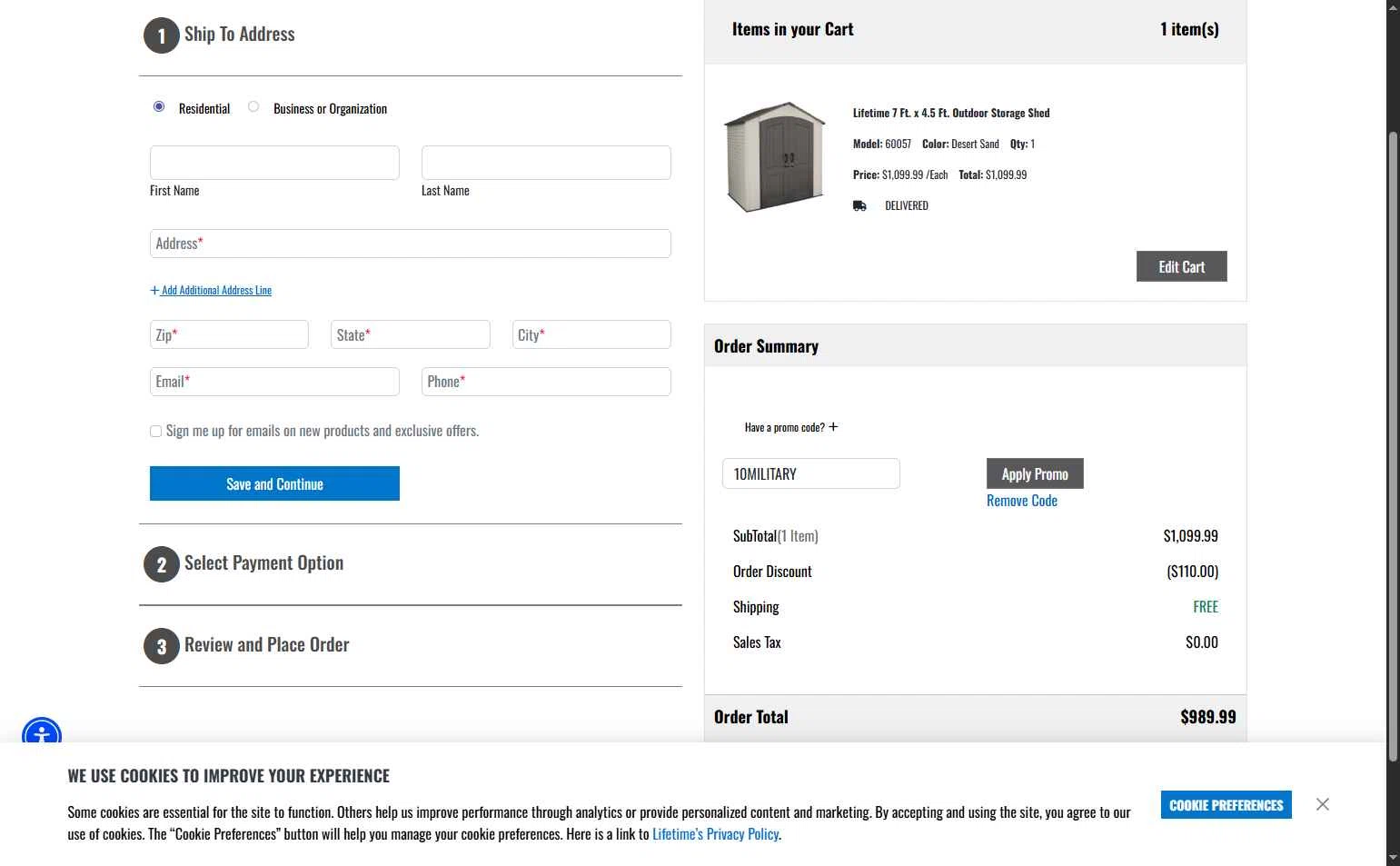
Task: Click the 1 item(s) cart count
Action: pyautogui.click(x=1189, y=29)
